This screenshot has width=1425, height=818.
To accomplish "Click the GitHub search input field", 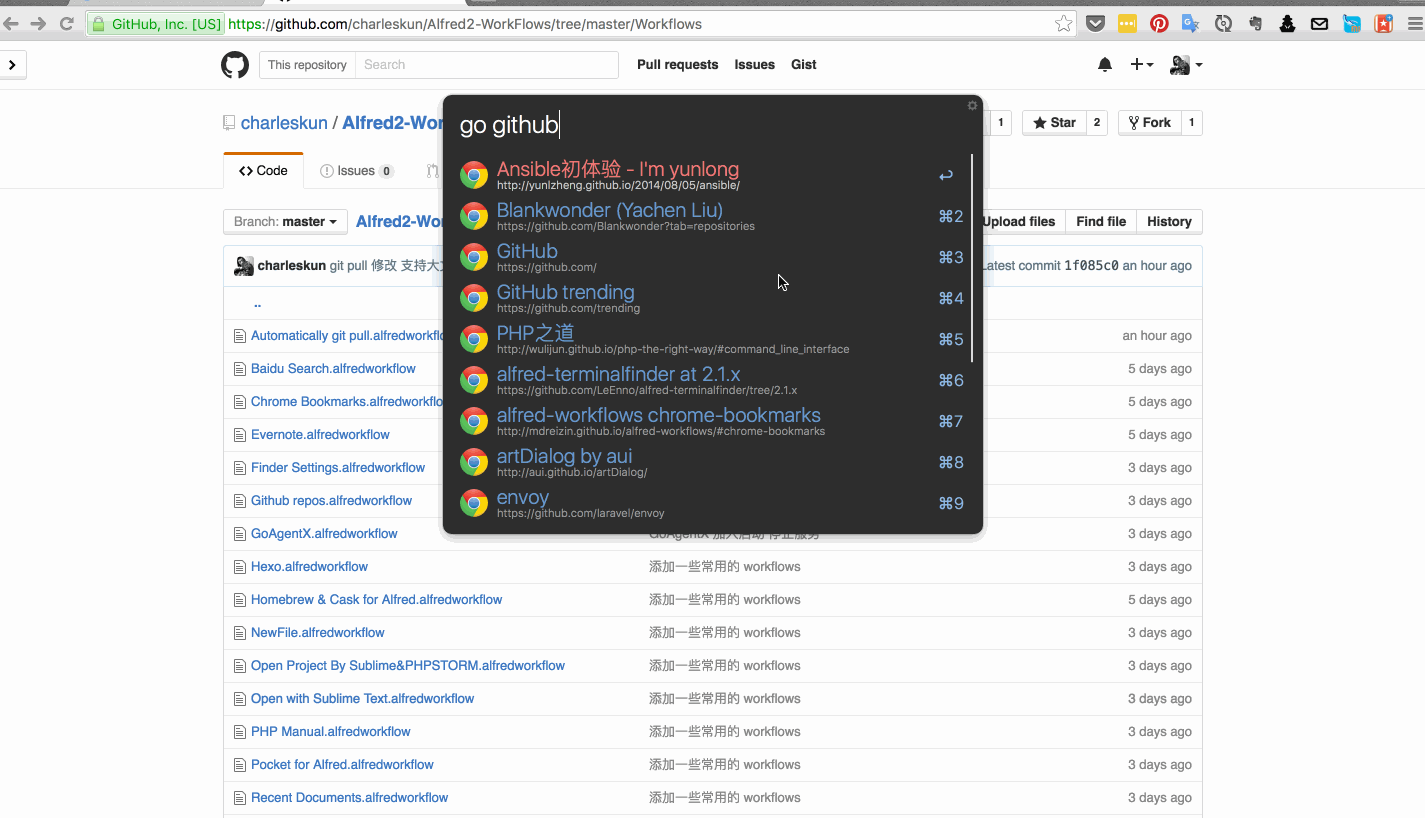I will point(486,65).
